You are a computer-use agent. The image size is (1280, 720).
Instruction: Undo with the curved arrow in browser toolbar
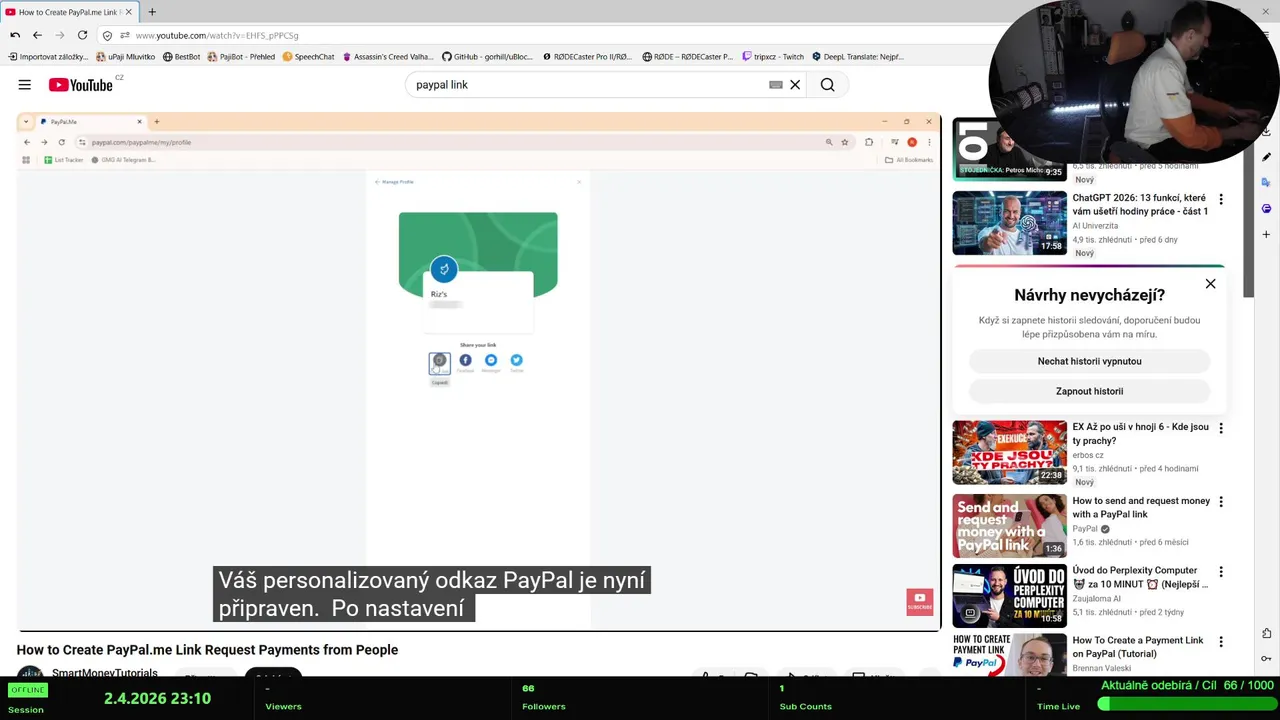coord(15,35)
